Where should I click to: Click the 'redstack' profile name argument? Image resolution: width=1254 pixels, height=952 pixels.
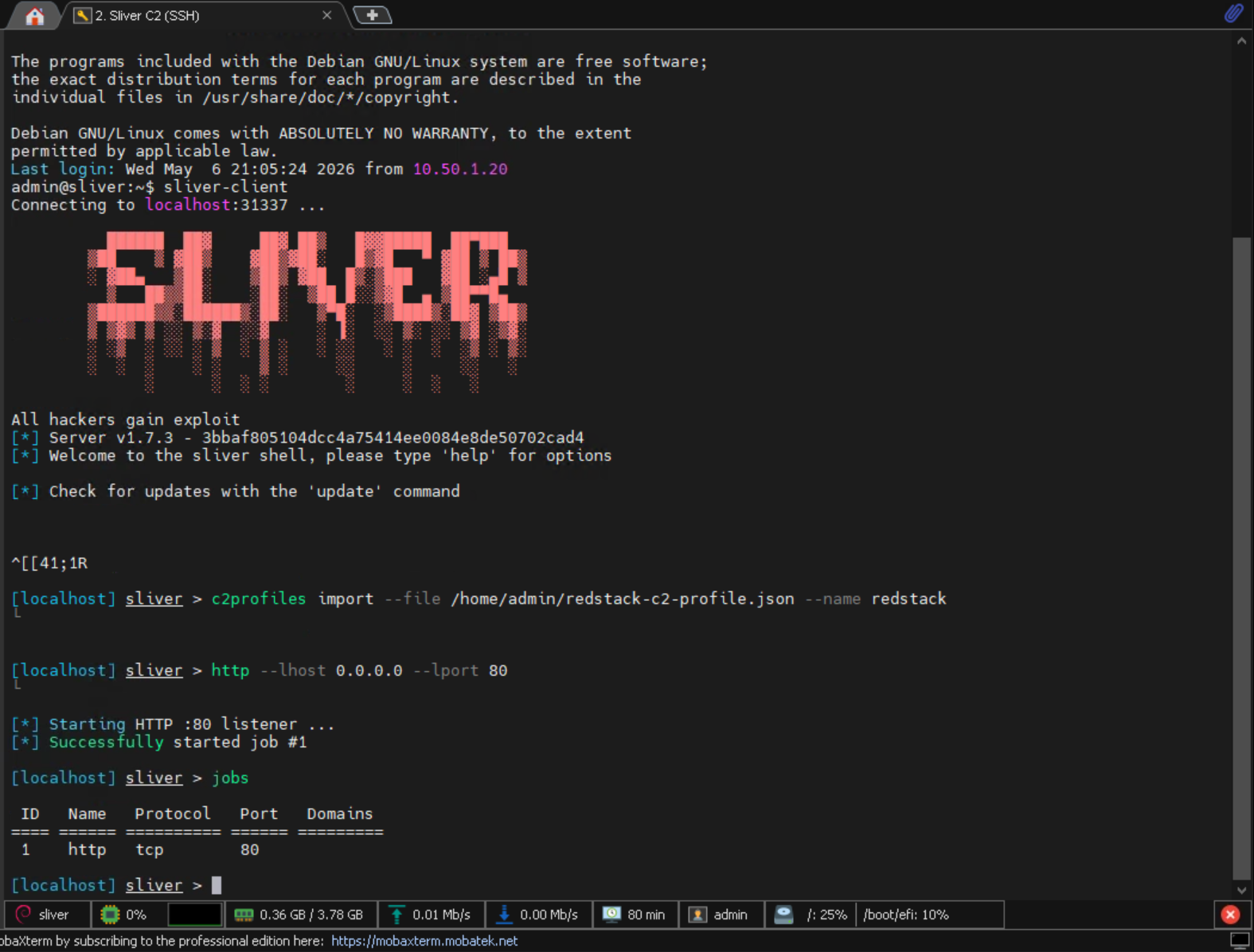click(x=908, y=599)
